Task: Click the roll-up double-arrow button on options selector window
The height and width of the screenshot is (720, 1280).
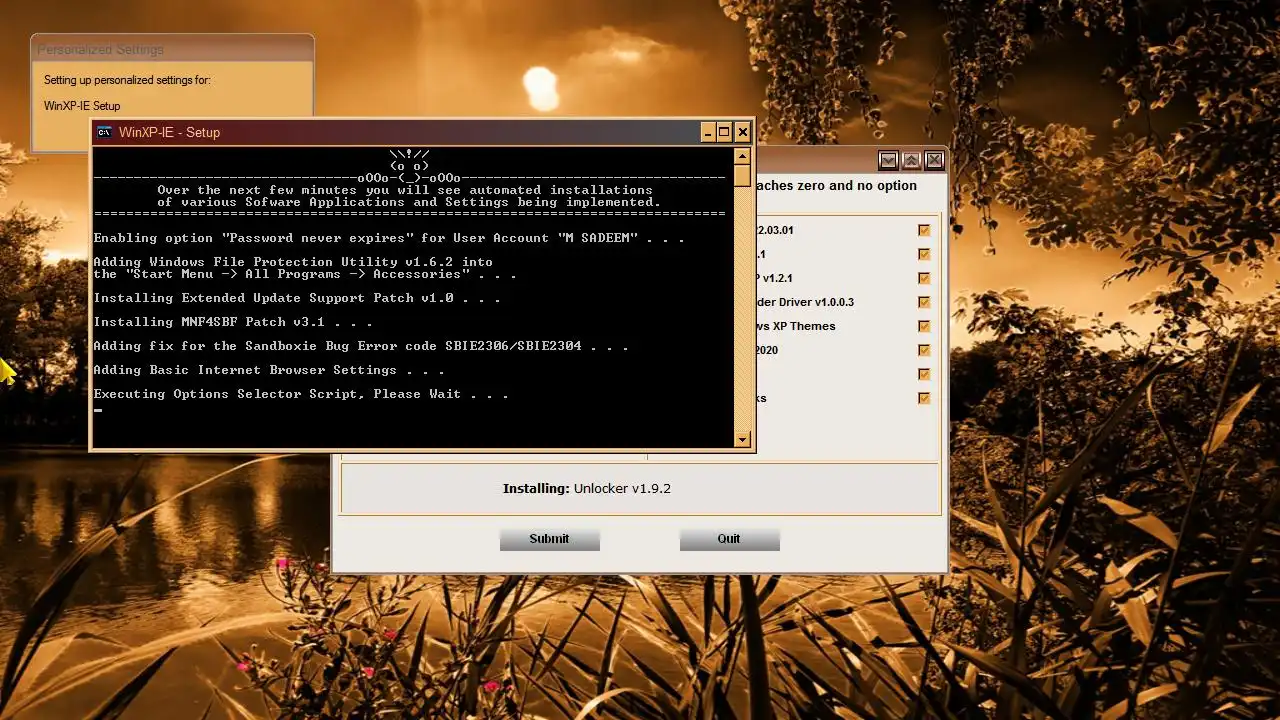Action: coord(911,160)
